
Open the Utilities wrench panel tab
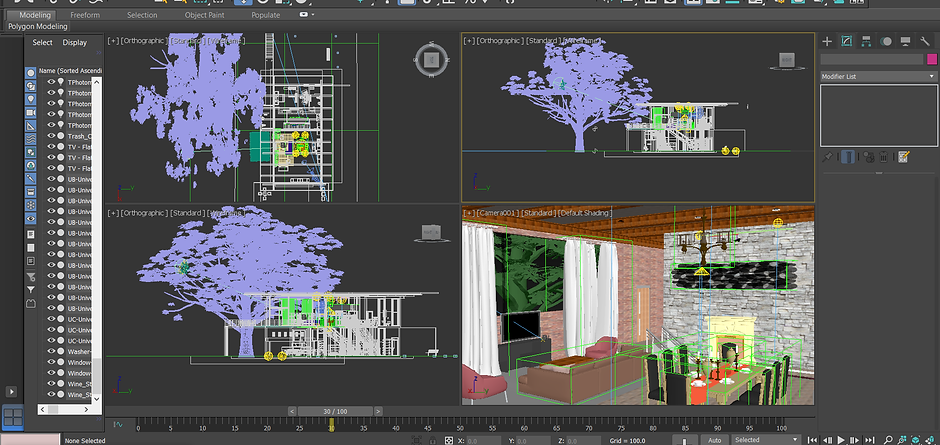point(924,41)
